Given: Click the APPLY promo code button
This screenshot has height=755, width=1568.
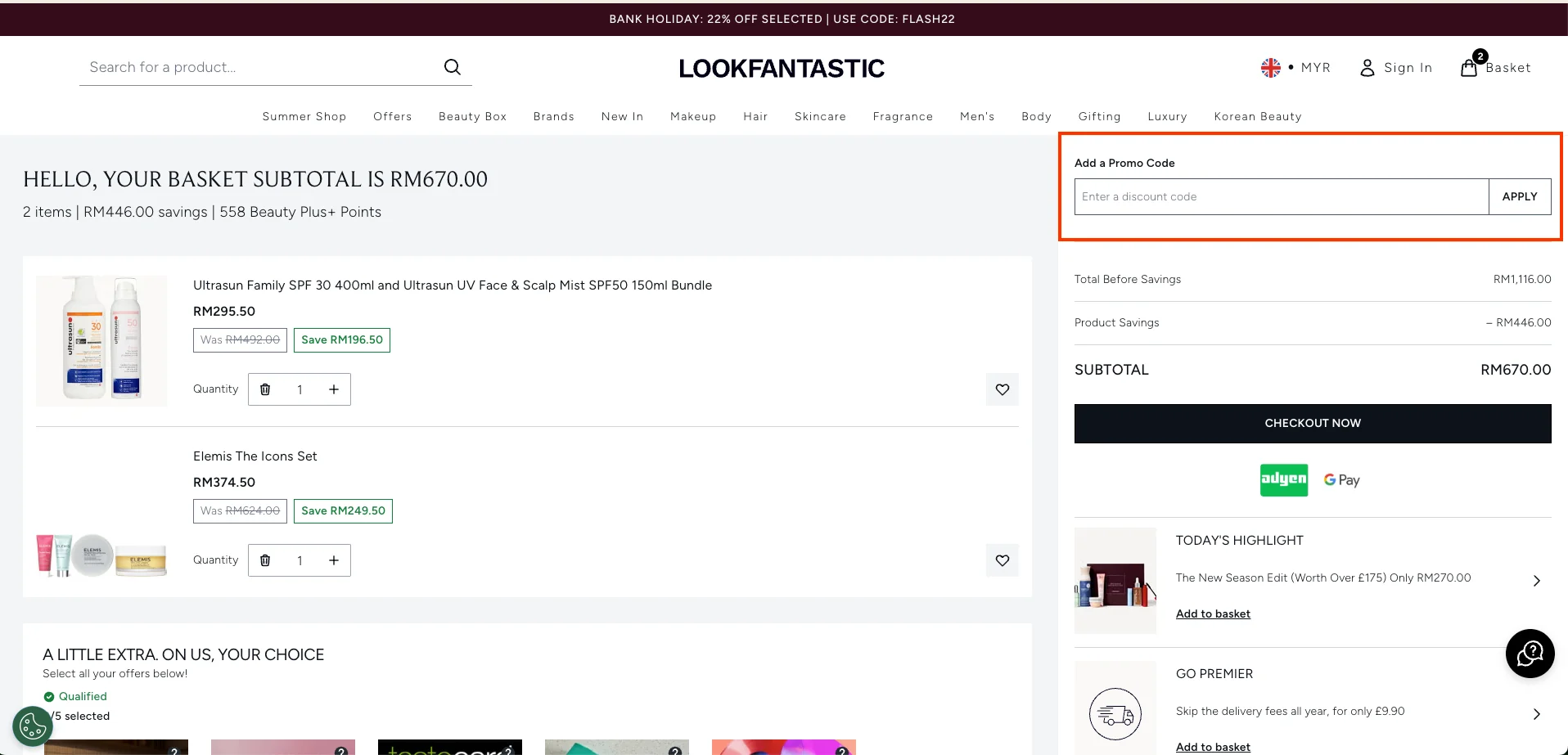Looking at the screenshot, I should [x=1520, y=196].
